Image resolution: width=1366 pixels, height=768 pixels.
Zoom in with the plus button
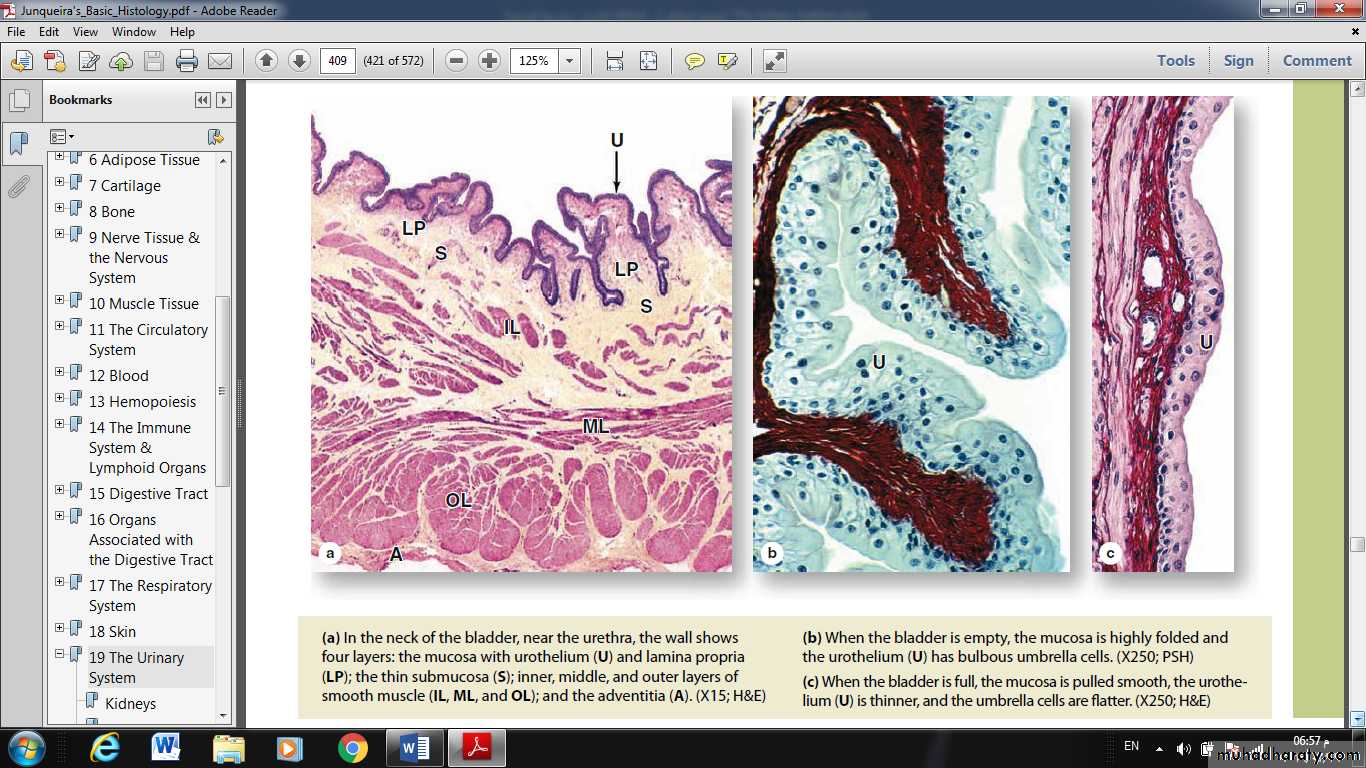(489, 61)
